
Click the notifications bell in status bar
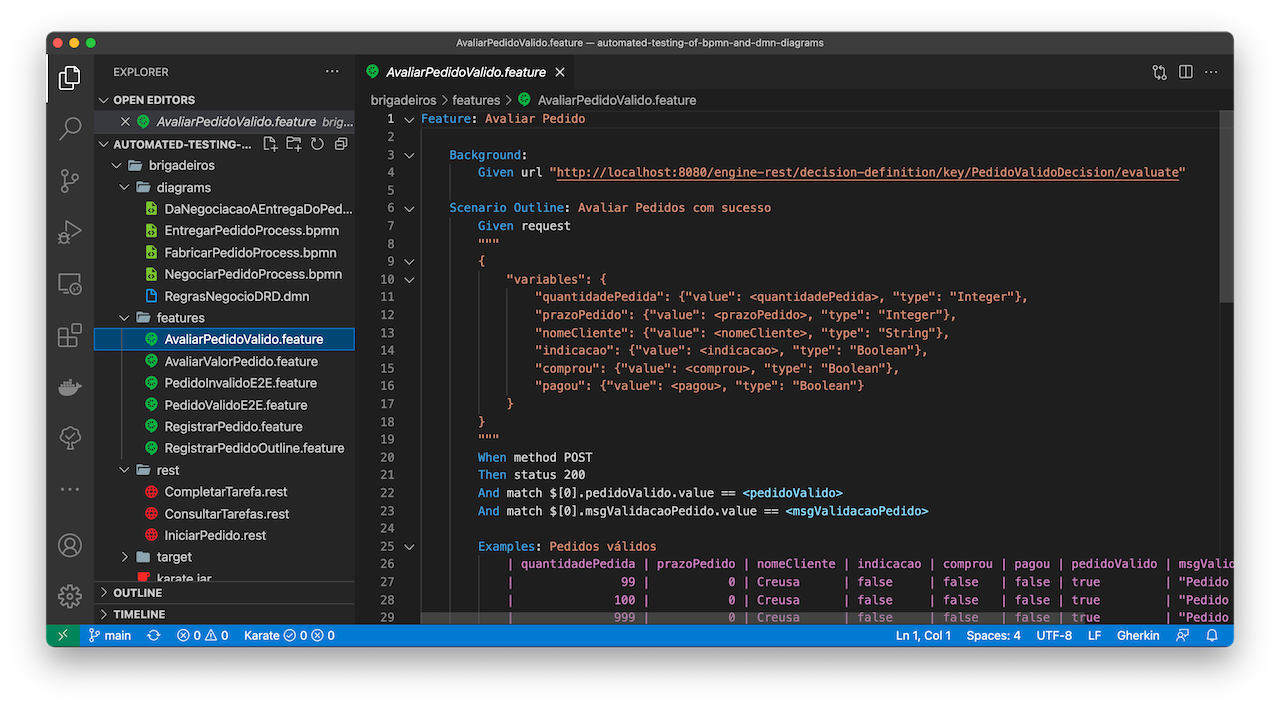point(1211,635)
